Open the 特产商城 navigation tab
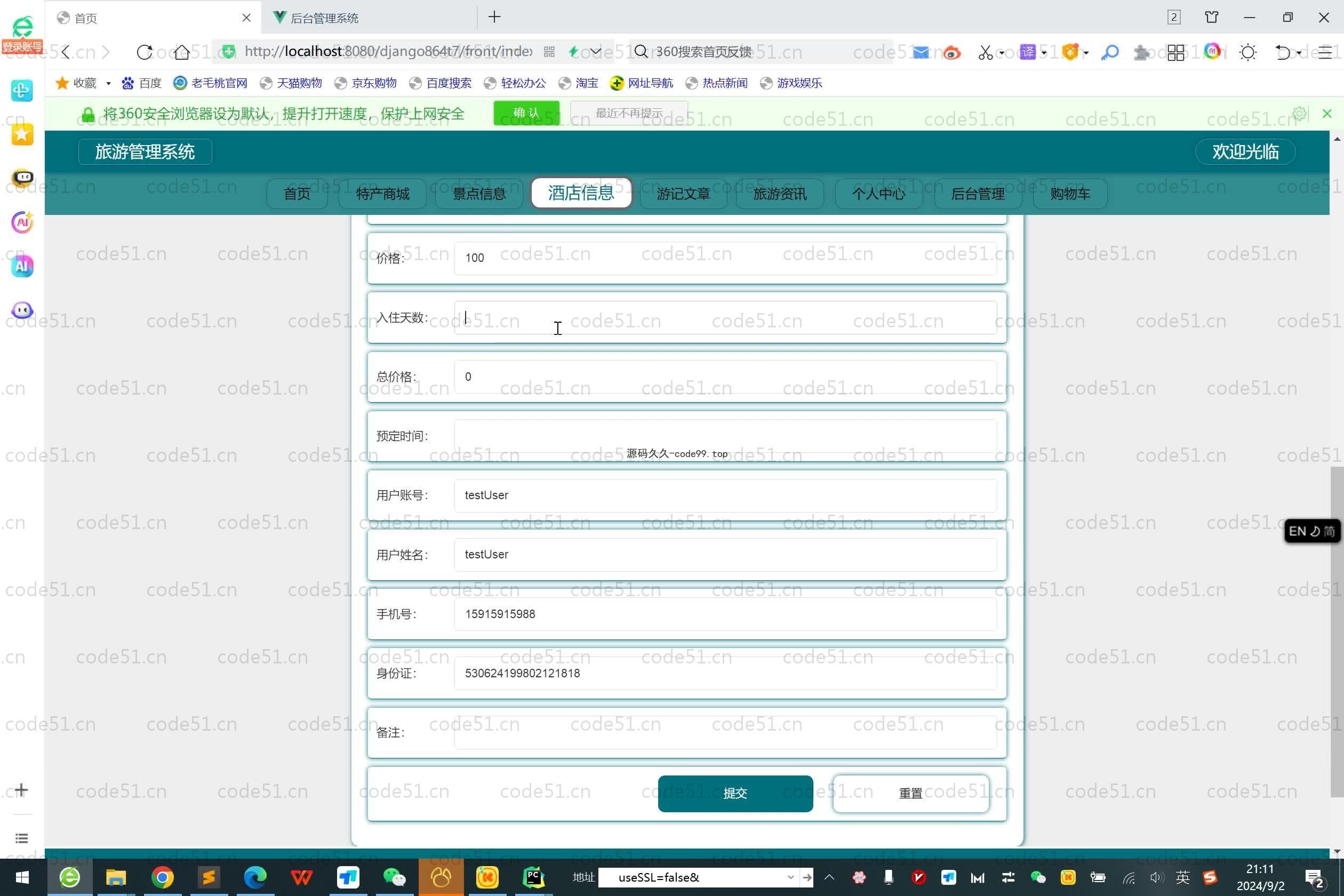The image size is (1344, 896). click(x=382, y=194)
